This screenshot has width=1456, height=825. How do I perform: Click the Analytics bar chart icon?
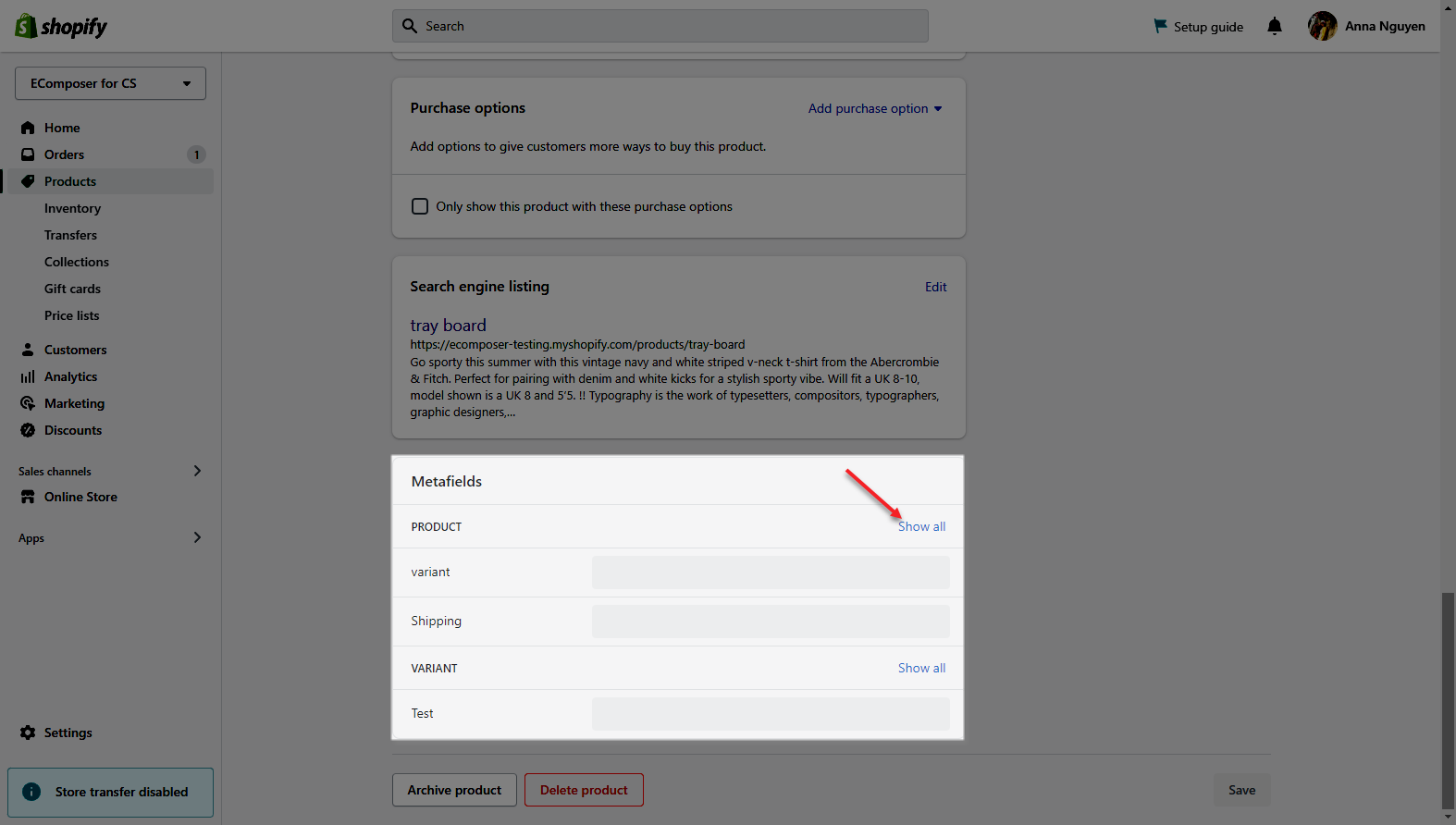pos(28,376)
